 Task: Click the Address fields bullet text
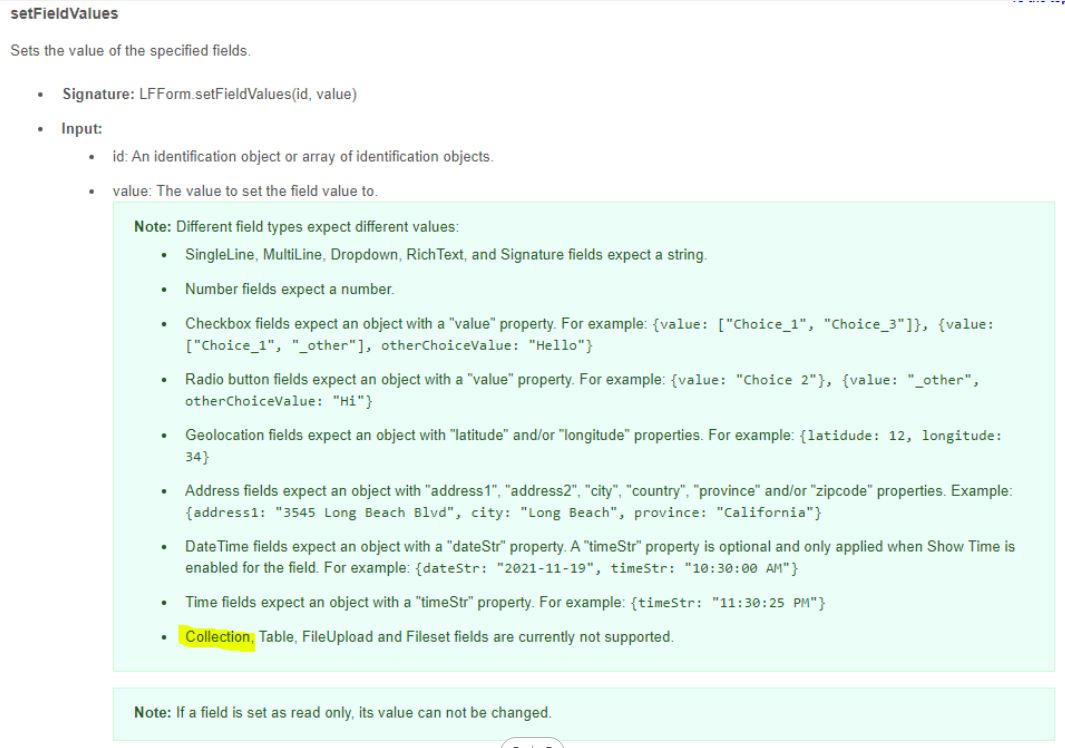pos(598,501)
